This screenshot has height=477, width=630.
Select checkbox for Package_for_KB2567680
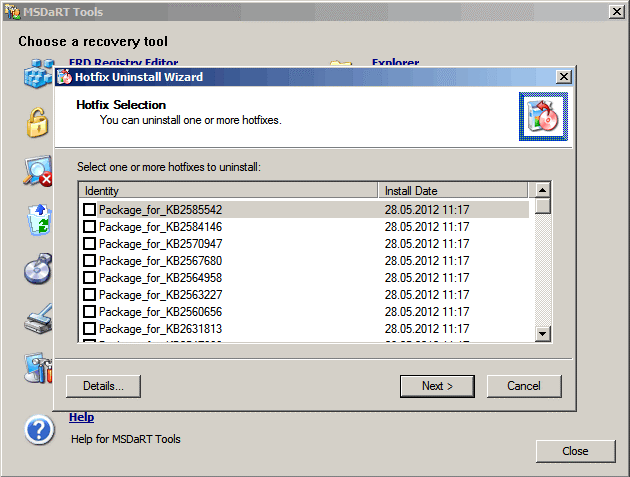[x=89, y=260]
